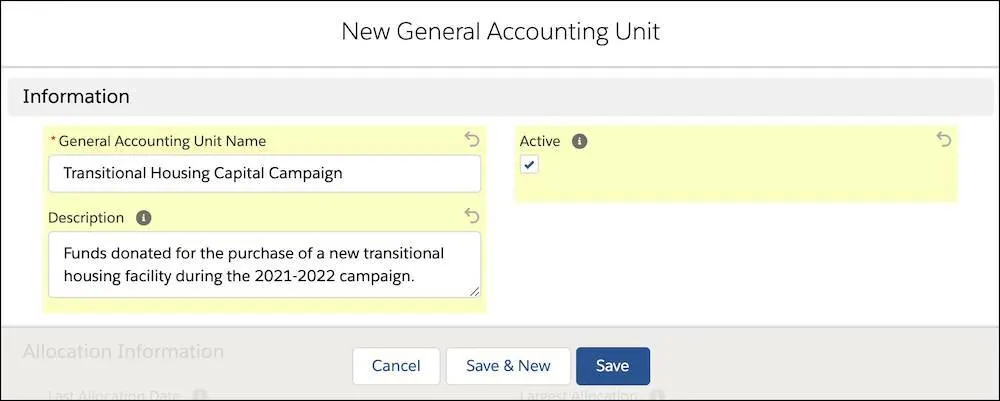Click inside the Description text area
The height and width of the screenshot is (401, 1000).
(264, 264)
